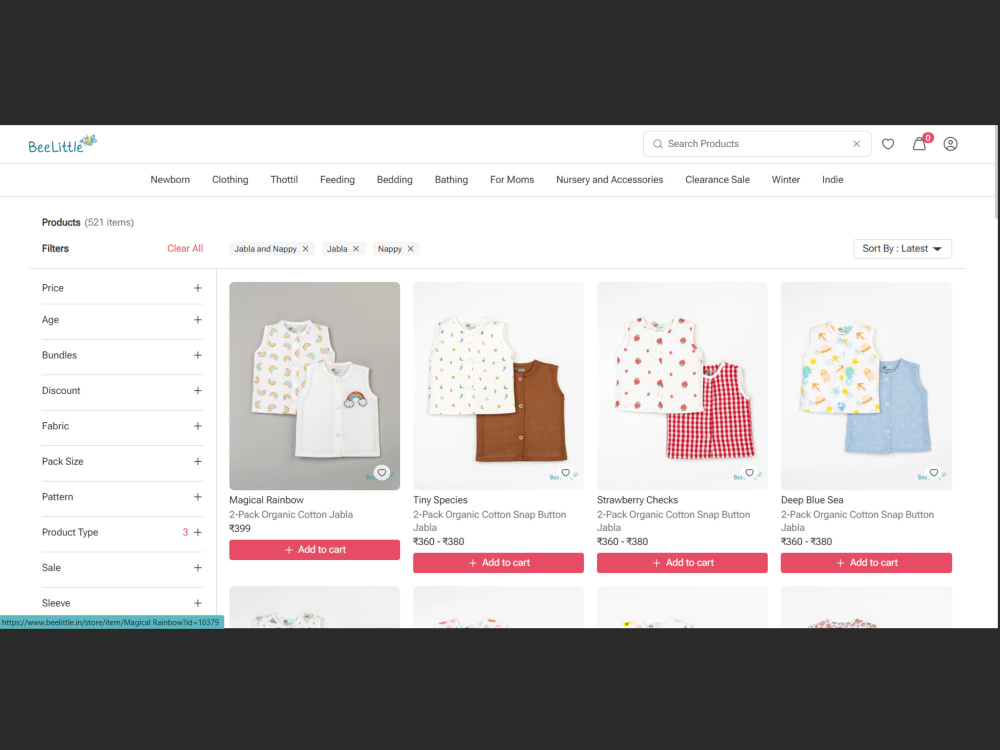Screen dimensions: 1000x750
Task: Expand the Bundles filter
Action: pos(198,355)
